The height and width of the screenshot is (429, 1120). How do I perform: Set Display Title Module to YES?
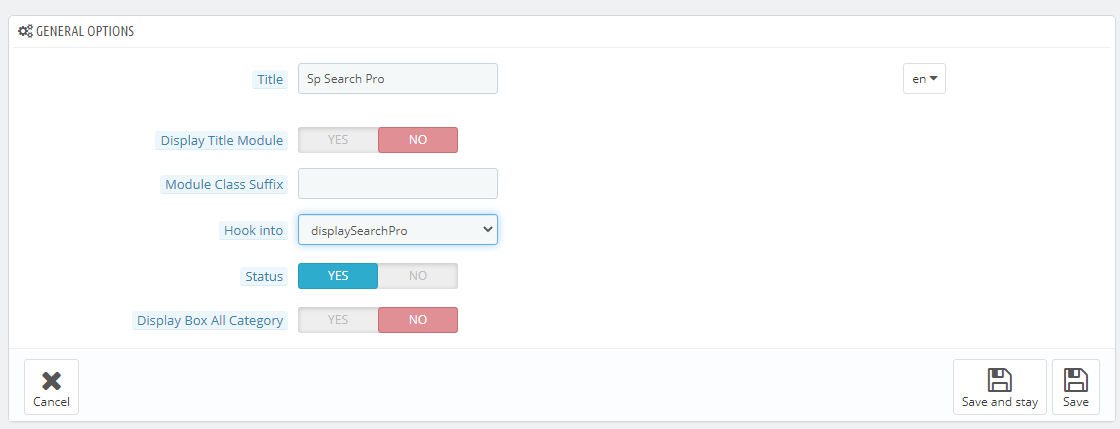[338, 140]
